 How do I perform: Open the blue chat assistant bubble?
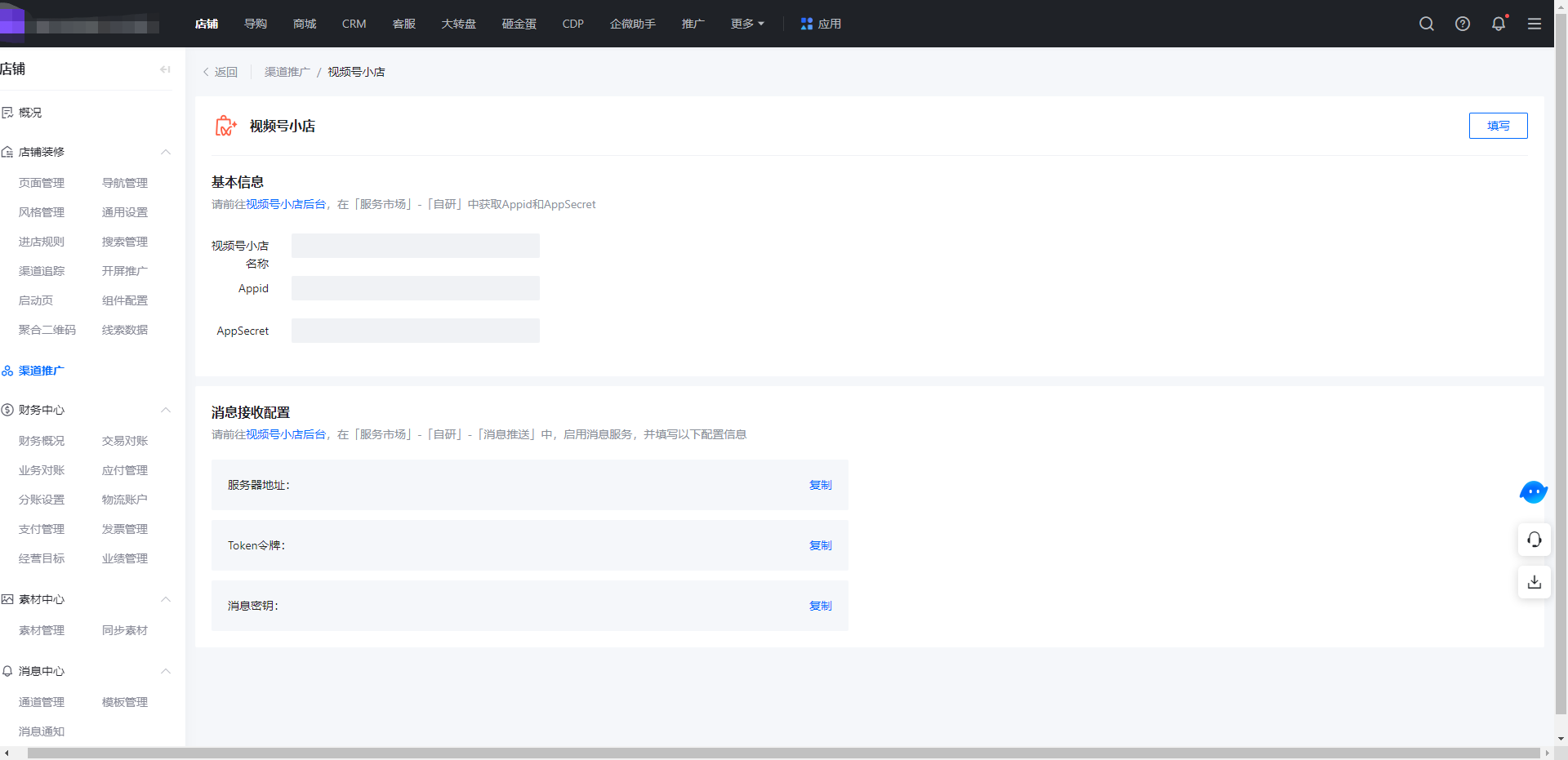point(1534,492)
